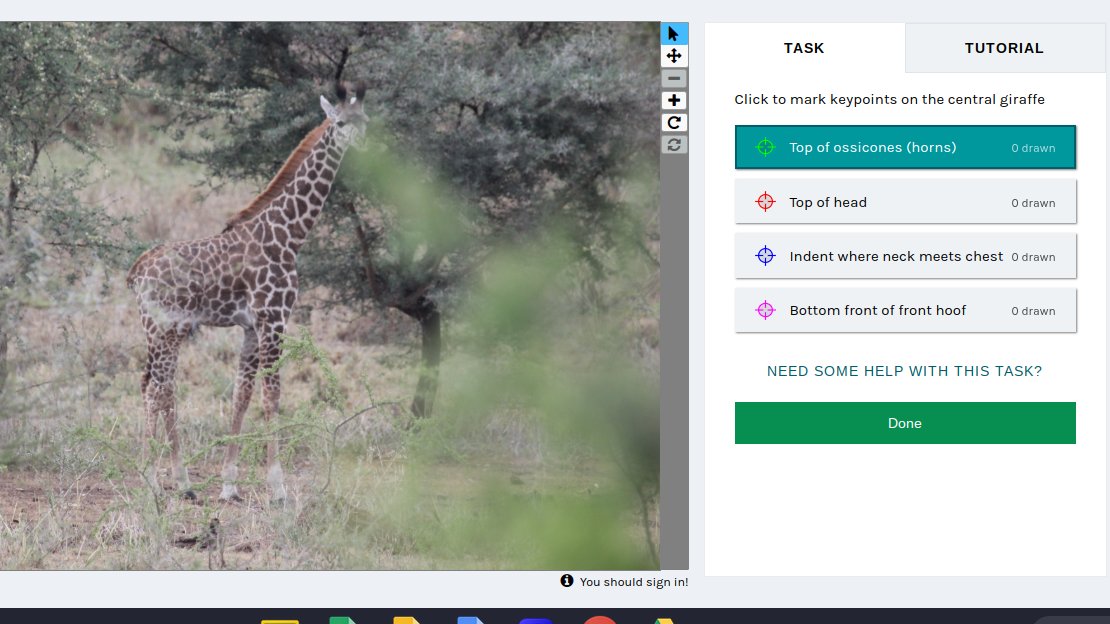Switch to the TASK tab
1110x624 pixels.
point(804,47)
